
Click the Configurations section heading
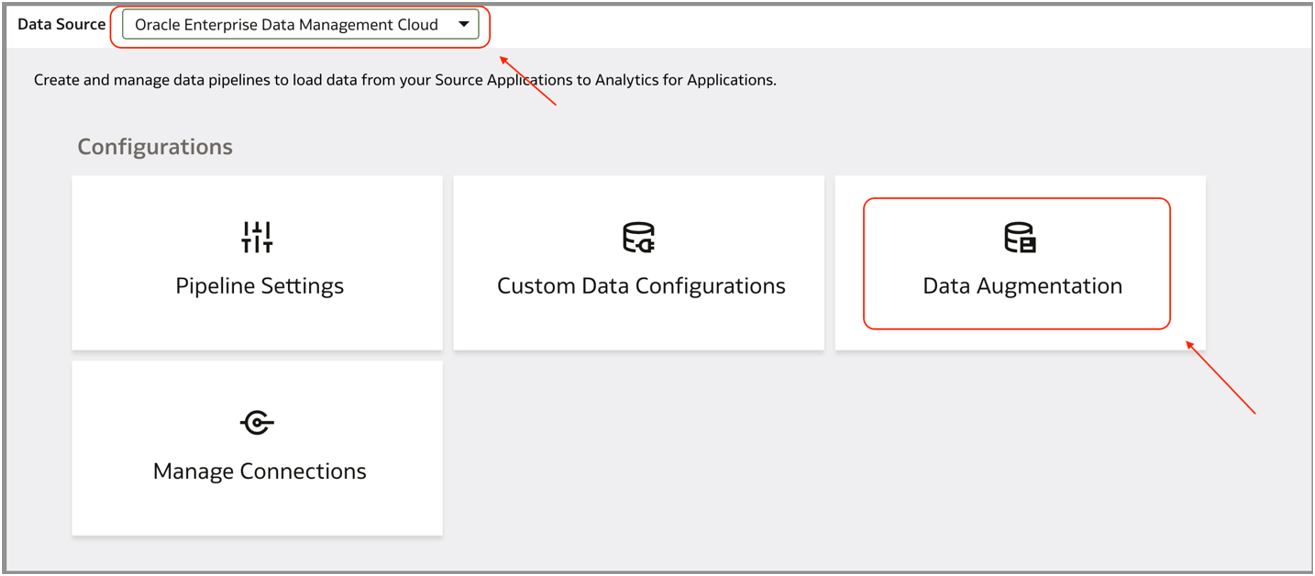pos(155,146)
